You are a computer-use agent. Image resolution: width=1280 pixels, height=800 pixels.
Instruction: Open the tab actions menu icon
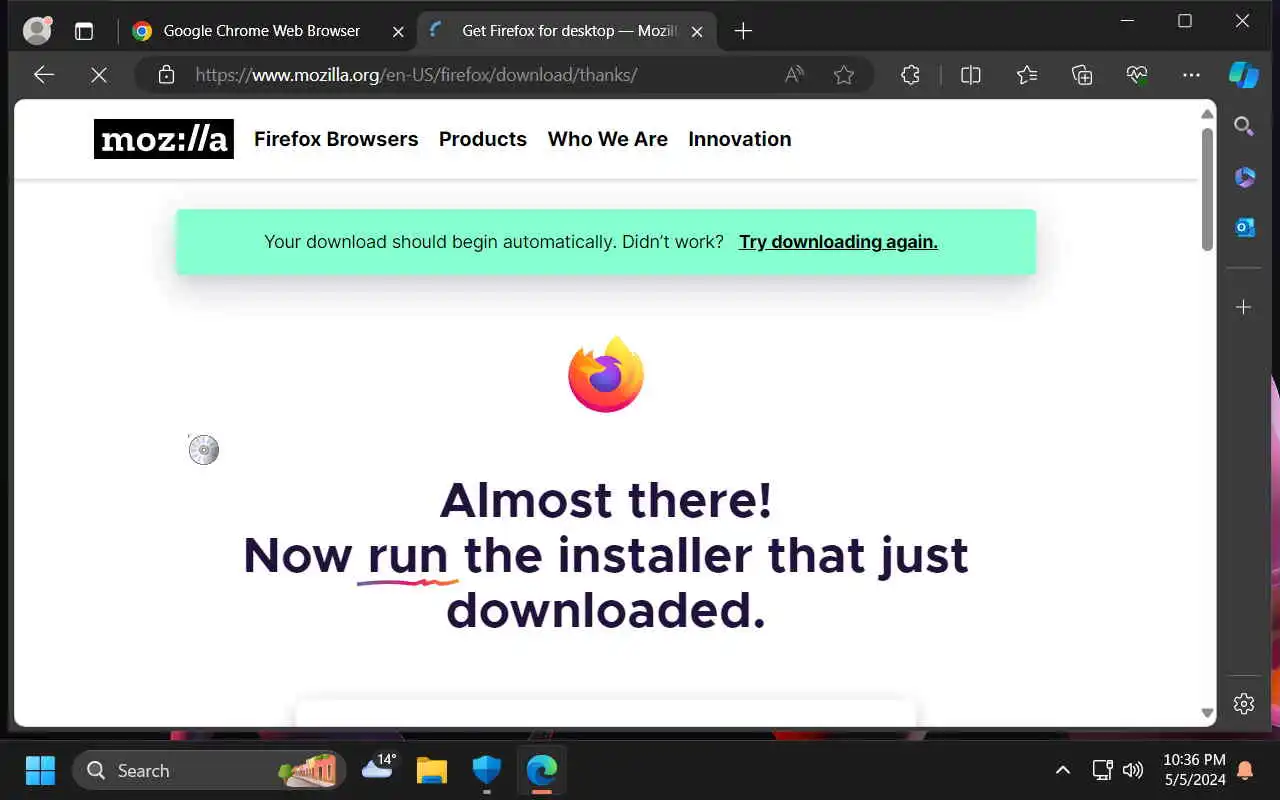(84, 31)
